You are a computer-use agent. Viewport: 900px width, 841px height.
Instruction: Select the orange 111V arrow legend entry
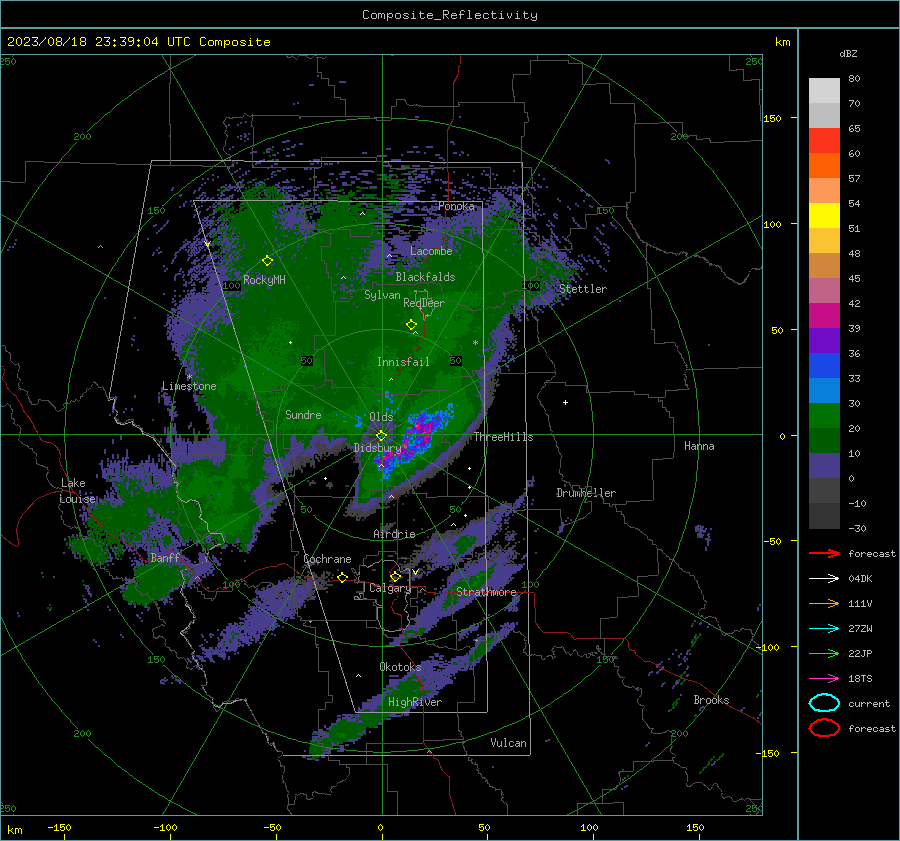(x=824, y=603)
